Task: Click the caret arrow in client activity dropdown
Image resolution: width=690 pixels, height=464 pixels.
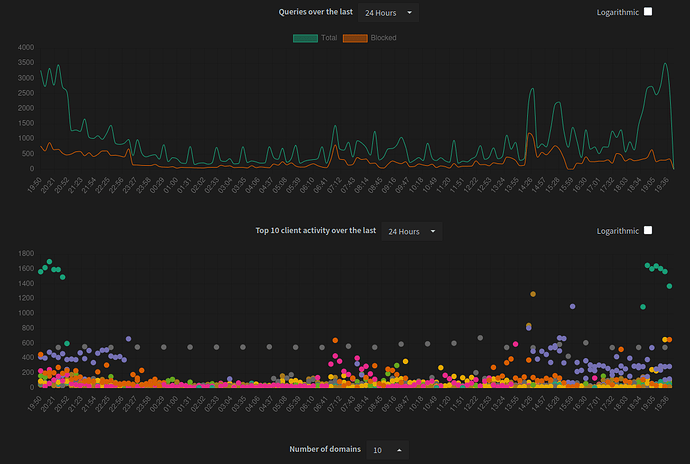Action: [433, 231]
